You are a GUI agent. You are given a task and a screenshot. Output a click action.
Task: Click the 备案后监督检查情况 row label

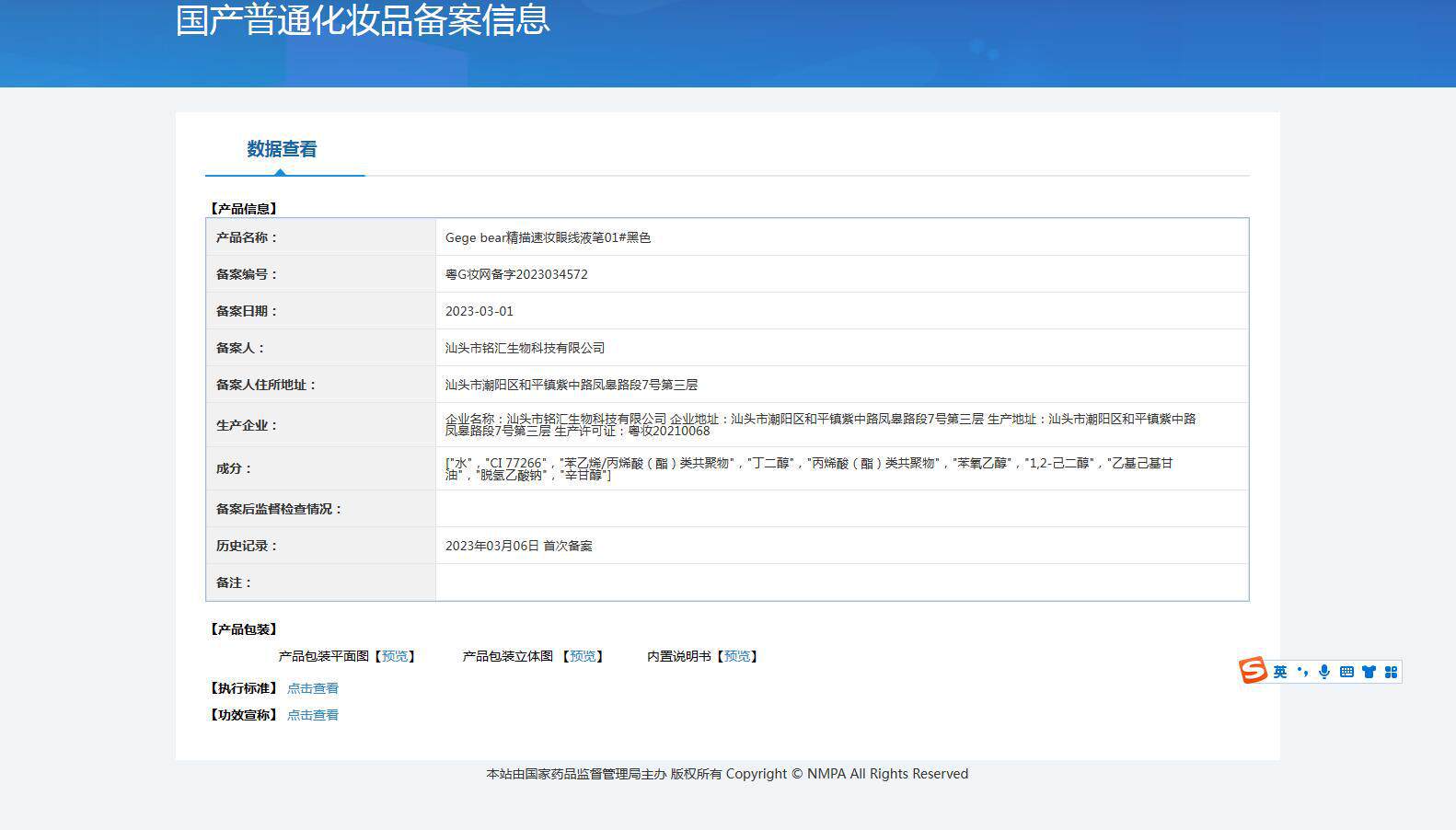click(x=279, y=509)
